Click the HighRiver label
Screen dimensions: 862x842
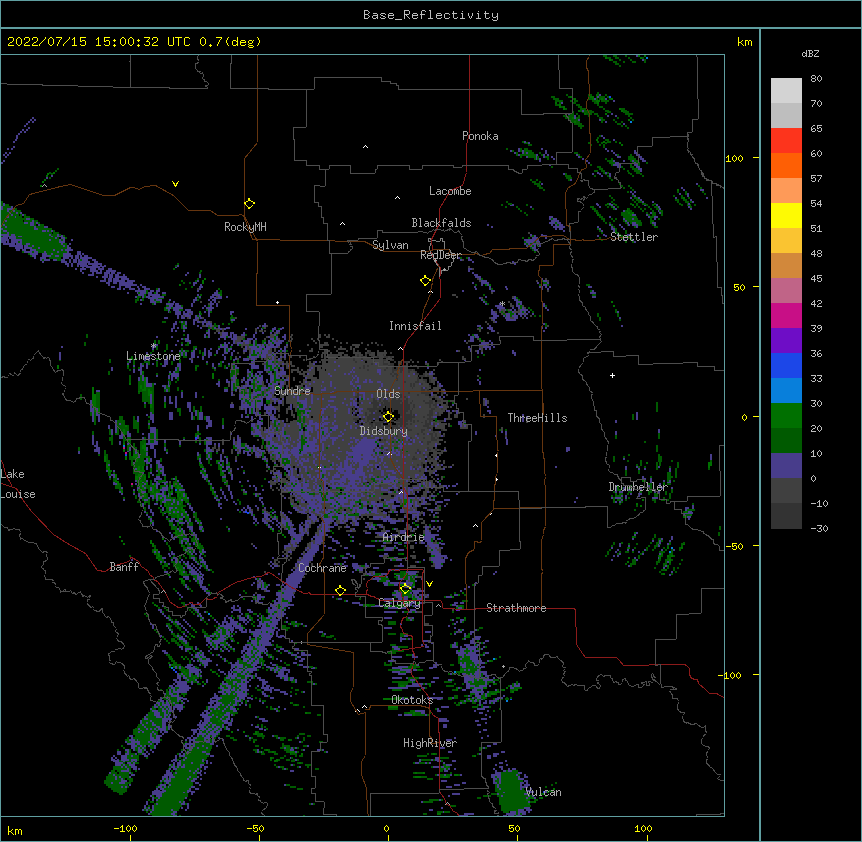click(430, 743)
